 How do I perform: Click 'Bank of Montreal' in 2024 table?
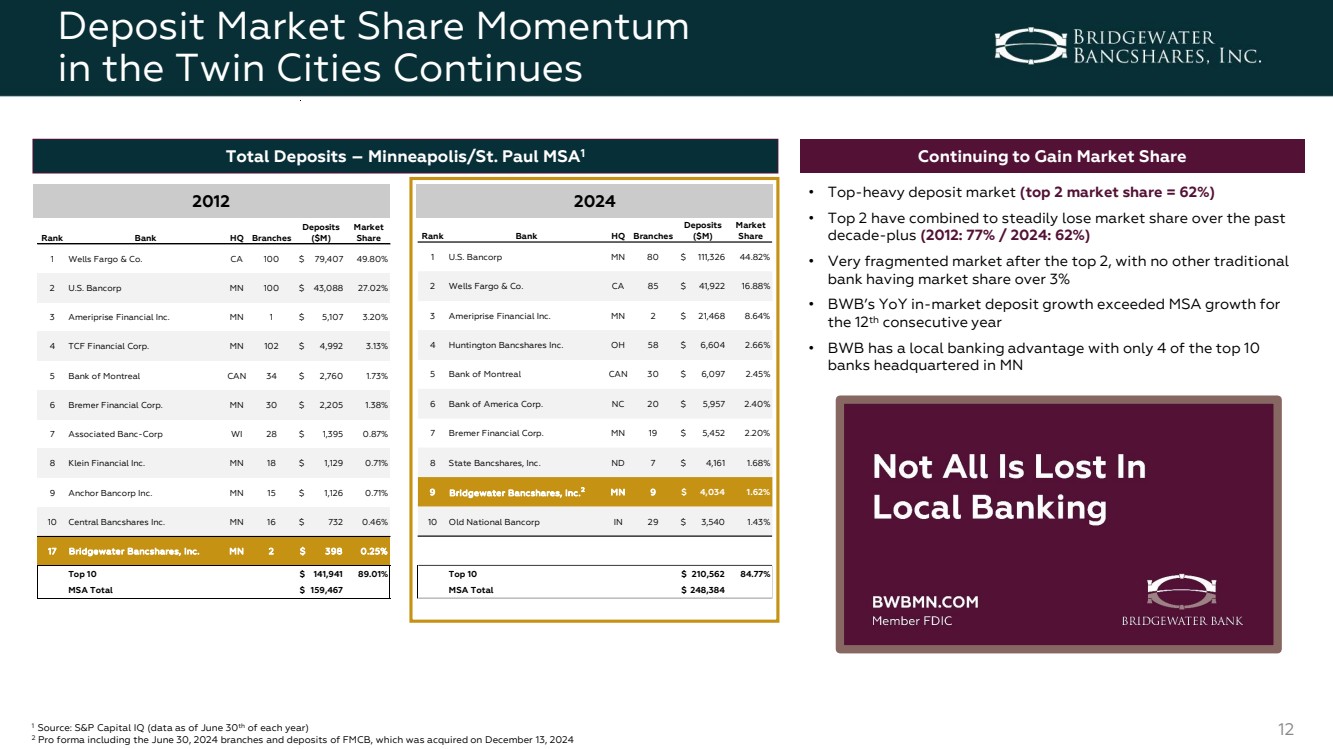[484, 374]
